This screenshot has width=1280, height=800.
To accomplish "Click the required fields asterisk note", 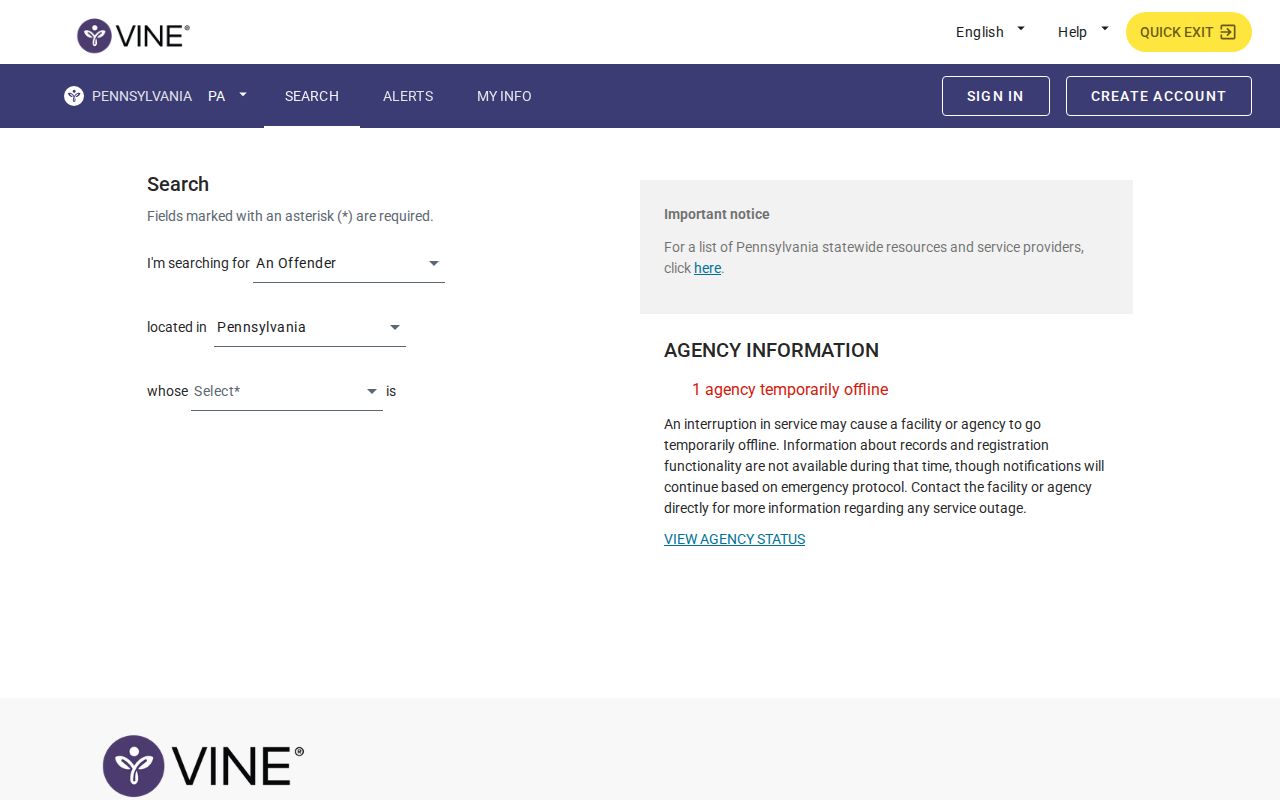I will (290, 216).
